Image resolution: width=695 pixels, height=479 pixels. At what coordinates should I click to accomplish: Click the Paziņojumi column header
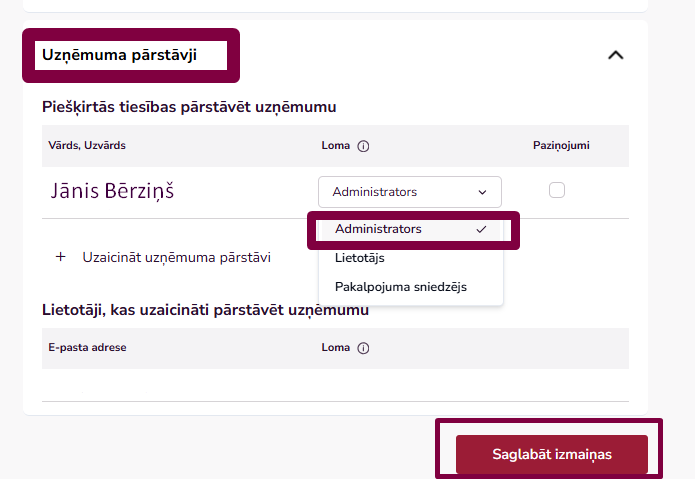point(561,146)
